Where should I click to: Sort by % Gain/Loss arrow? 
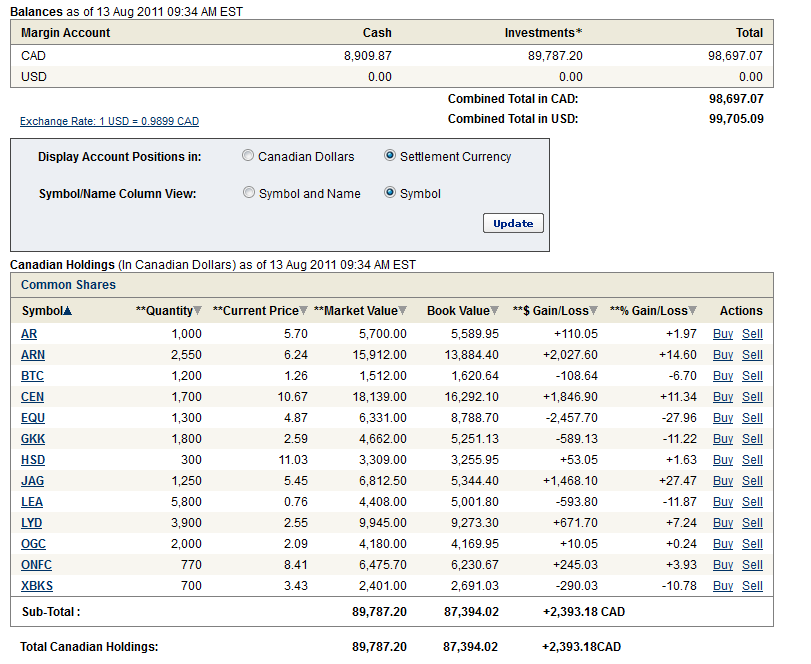693,311
